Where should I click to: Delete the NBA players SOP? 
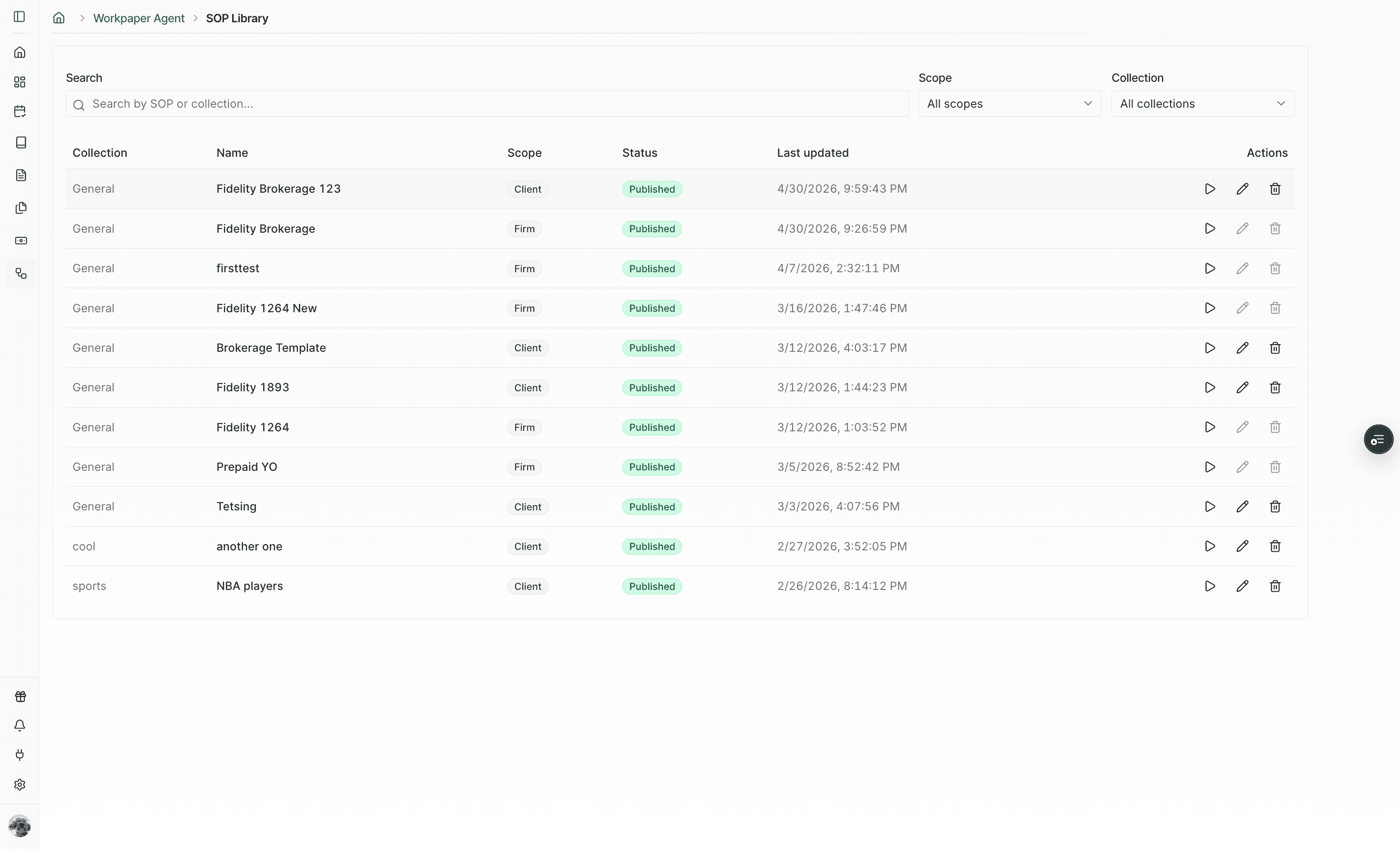tap(1275, 586)
